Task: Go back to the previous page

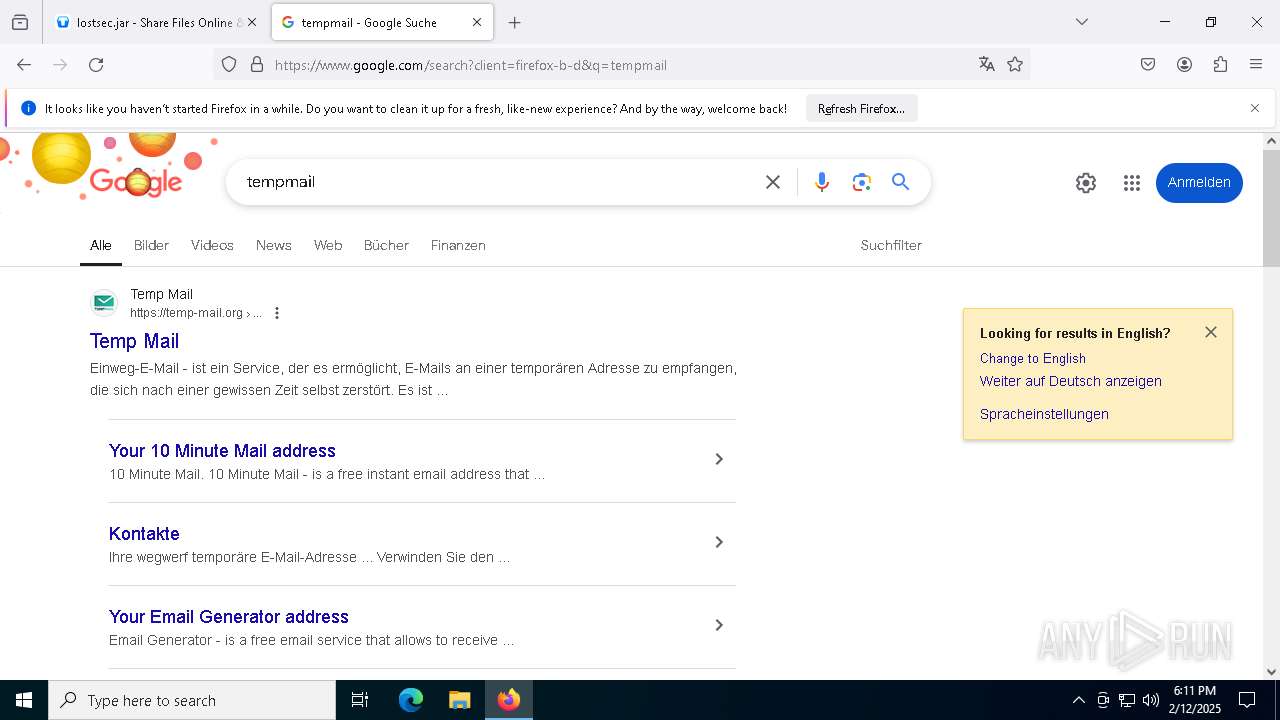Action: tap(24, 65)
